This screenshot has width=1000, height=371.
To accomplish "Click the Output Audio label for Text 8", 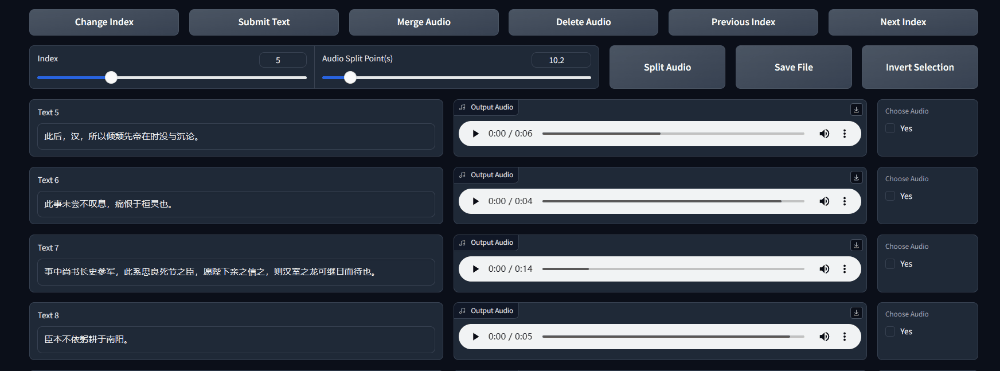I will coord(486,310).
